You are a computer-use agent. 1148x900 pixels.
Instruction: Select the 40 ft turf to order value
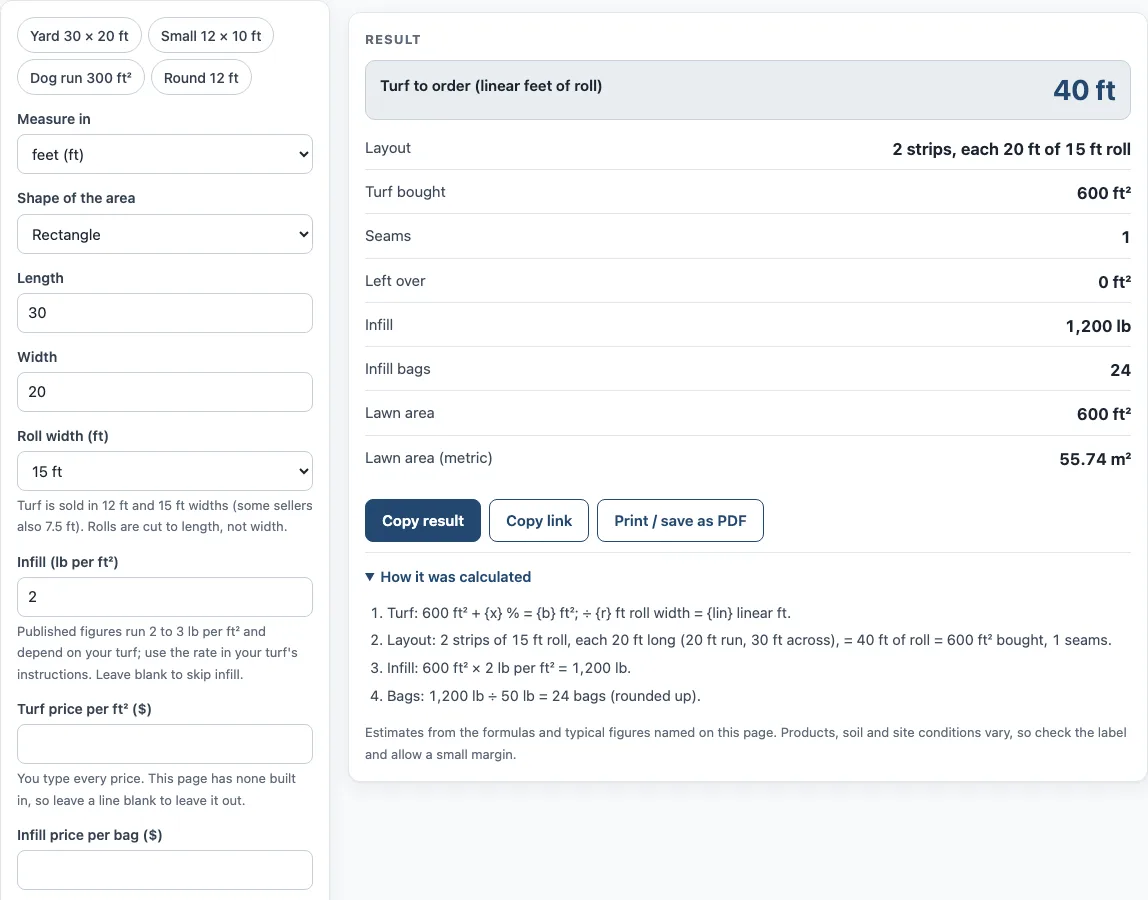[x=1084, y=90]
